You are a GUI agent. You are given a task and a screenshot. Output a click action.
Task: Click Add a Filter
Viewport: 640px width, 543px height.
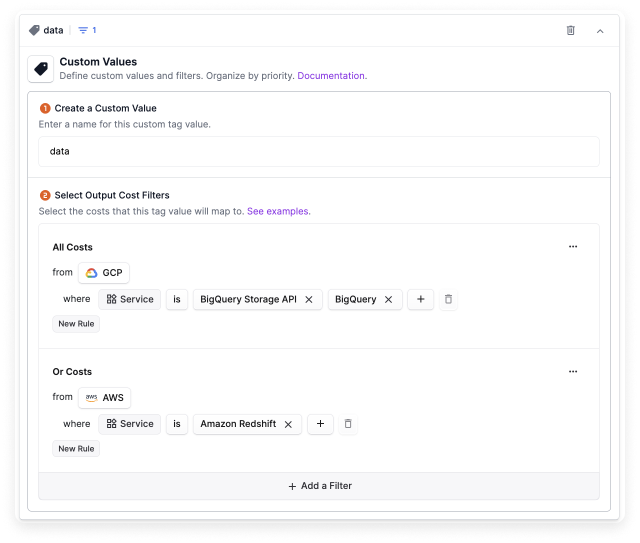point(319,486)
